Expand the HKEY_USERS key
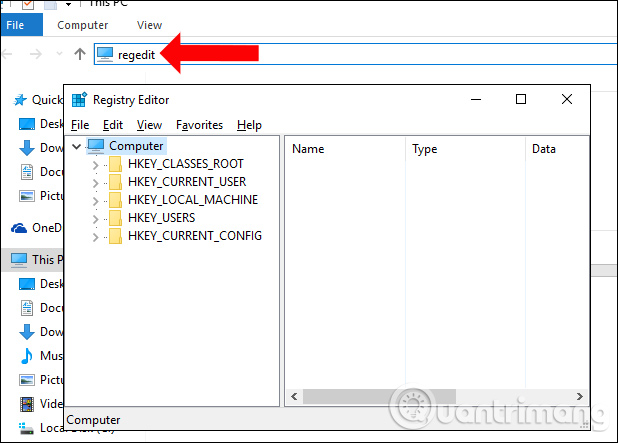618x443 pixels. (95, 219)
